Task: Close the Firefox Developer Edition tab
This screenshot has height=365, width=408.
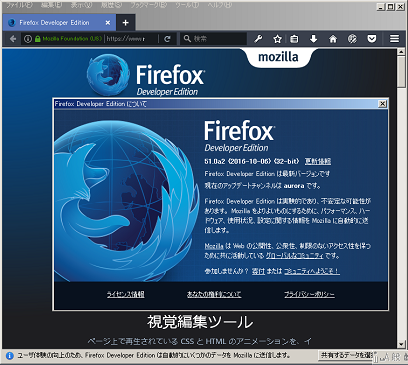Action: click(108, 23)
